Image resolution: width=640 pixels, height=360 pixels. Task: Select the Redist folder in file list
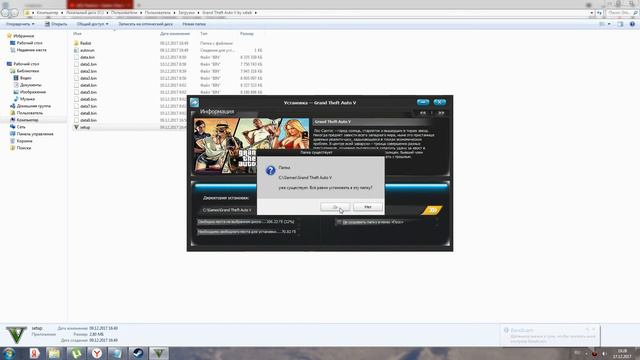[x=86, y=43]
